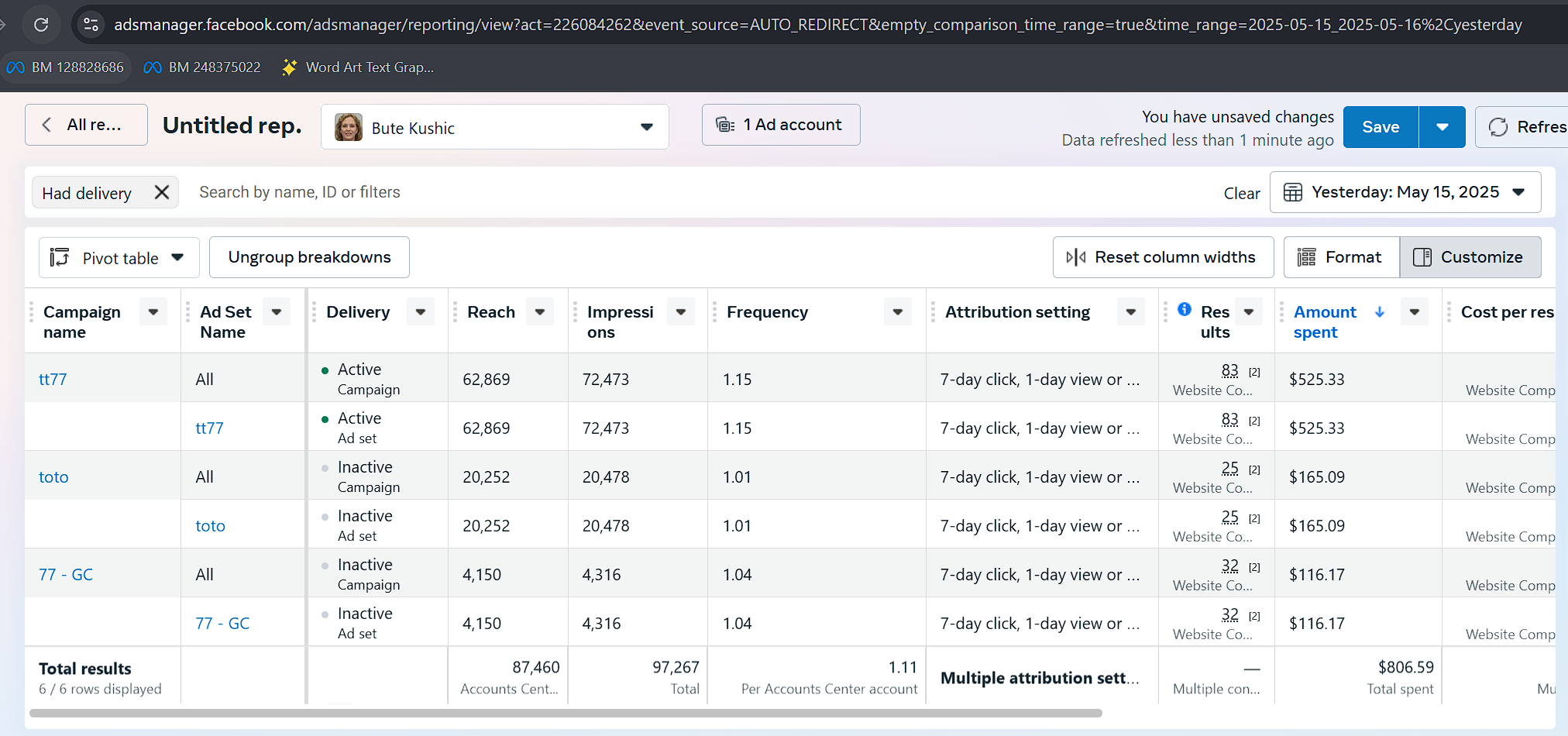Open the BM 128828686 bookmark
Image resolution: width=1568 pixels, height=736 pixels.
click(x=67, y=67)
